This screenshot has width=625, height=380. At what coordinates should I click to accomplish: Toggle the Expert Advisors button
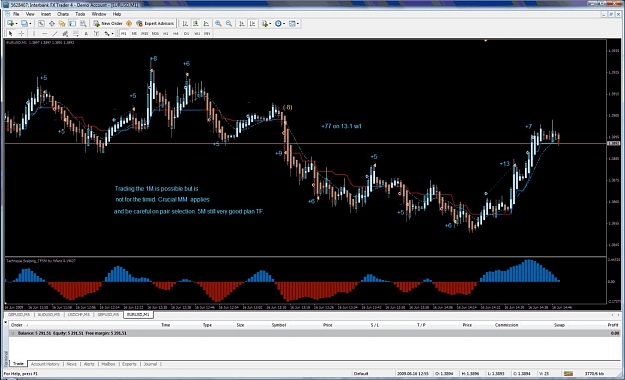[x=155, y=24]
